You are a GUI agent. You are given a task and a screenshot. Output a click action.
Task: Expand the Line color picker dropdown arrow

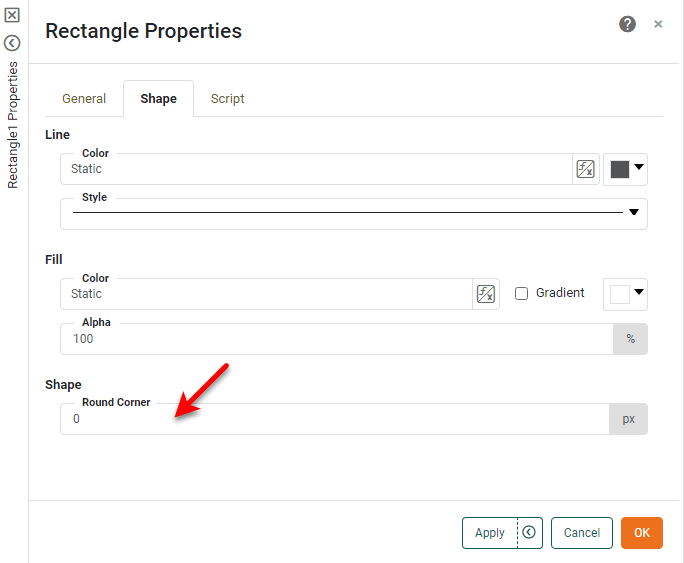click(639, 168)
